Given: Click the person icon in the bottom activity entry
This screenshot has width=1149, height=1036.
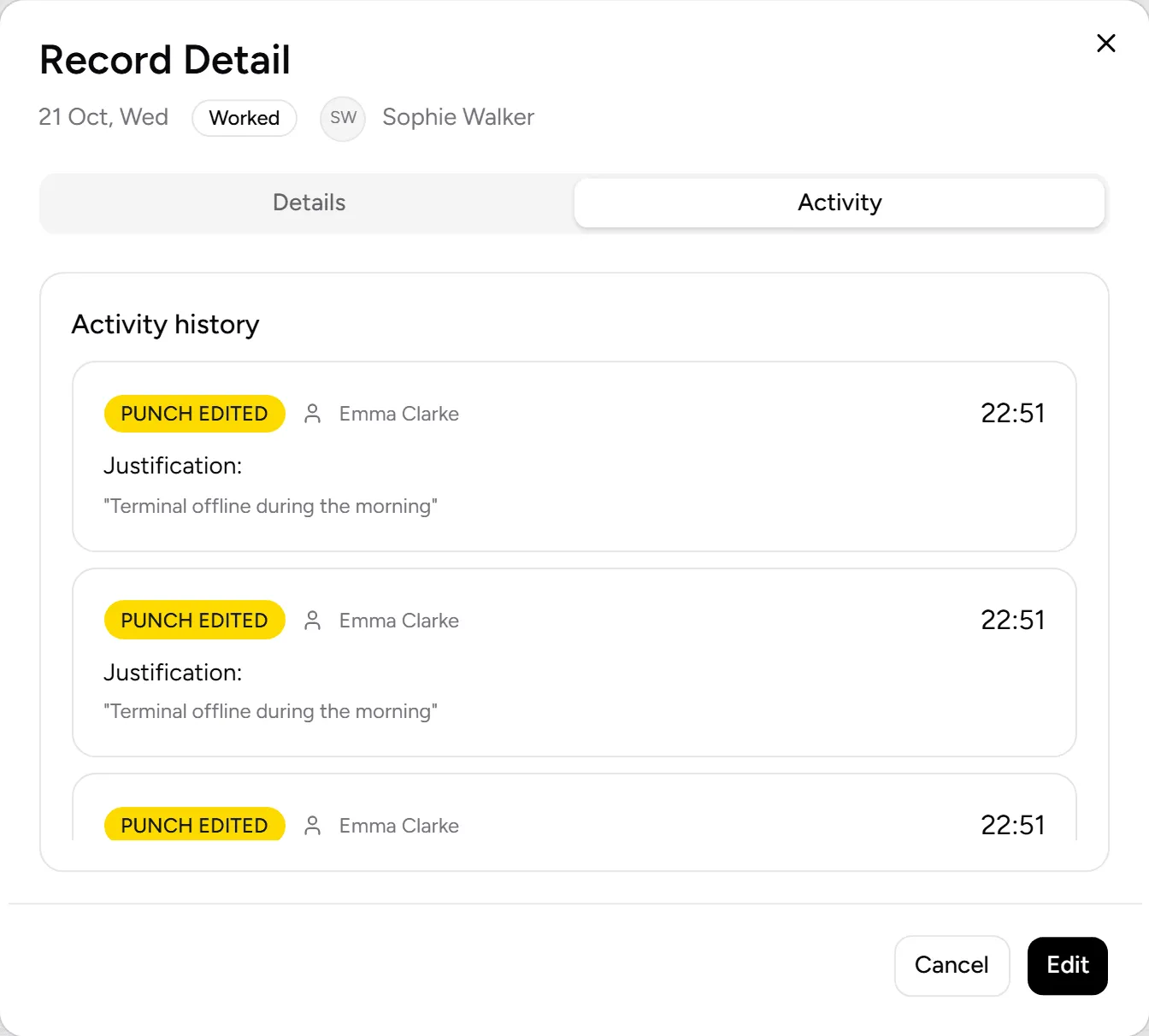Looking at the screenshot, I should tap(313, 826).
